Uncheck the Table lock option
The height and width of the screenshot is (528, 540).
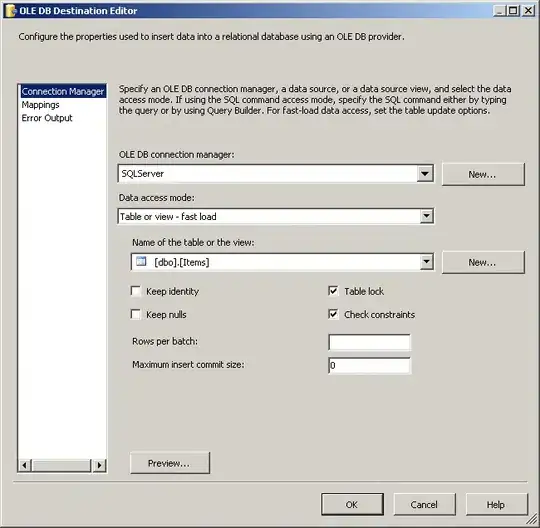[x=333, y=291]
